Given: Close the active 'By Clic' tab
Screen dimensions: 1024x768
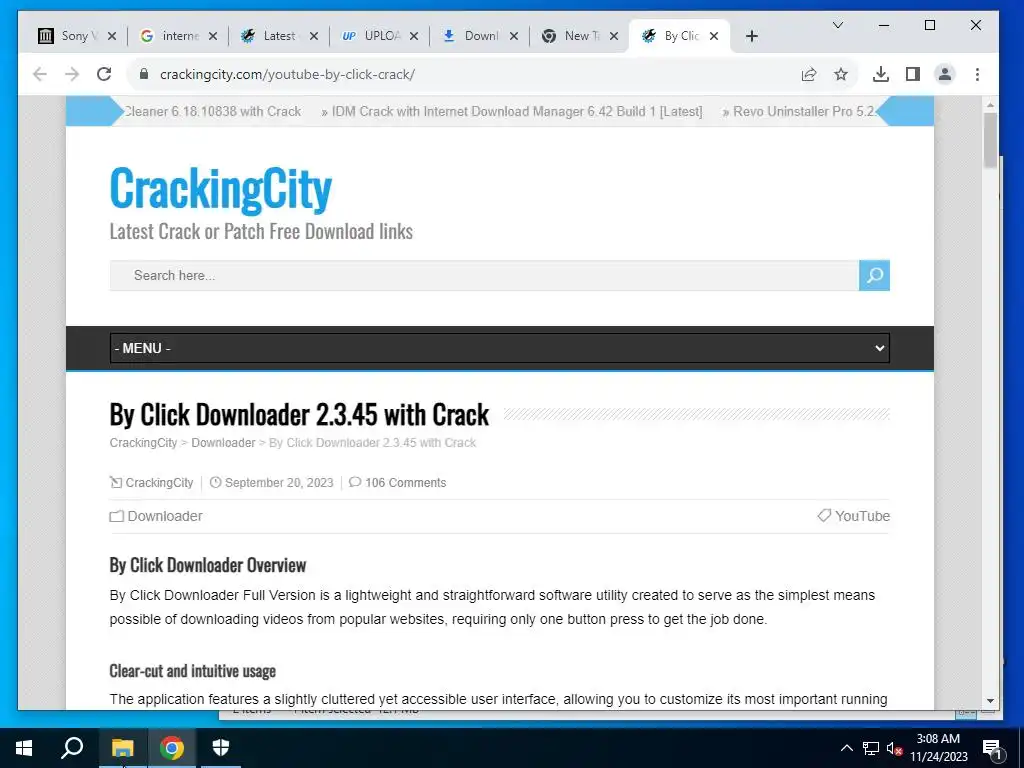Looking at the screenshot, I should (x=714, y=36).
